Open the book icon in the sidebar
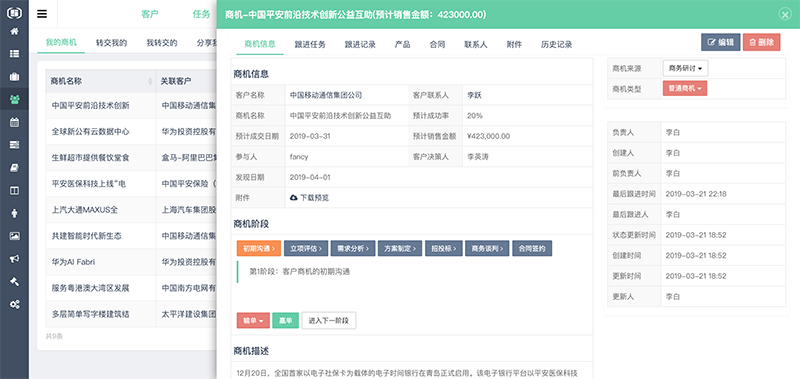Image resolution: width=800 pixels, height=379 pixels. (14, 168)
